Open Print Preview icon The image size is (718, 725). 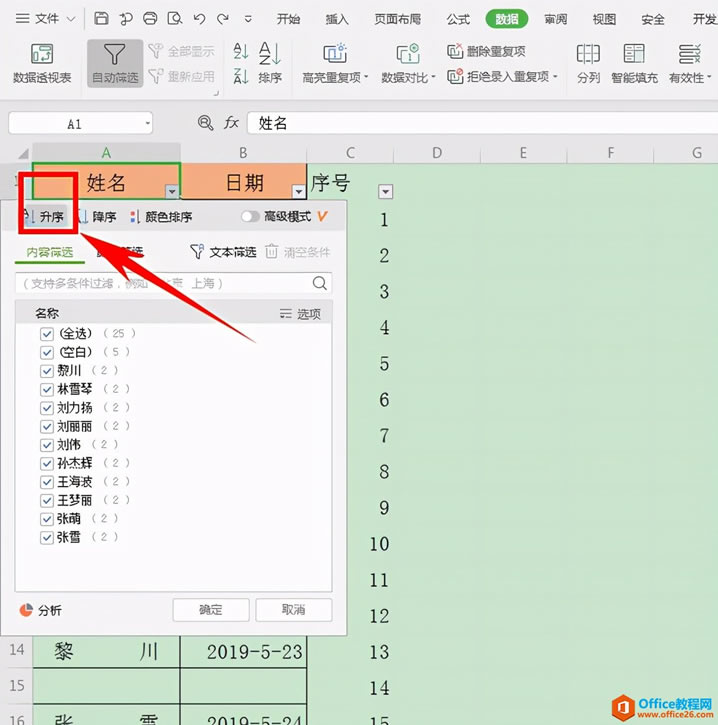tap(175, 18)
